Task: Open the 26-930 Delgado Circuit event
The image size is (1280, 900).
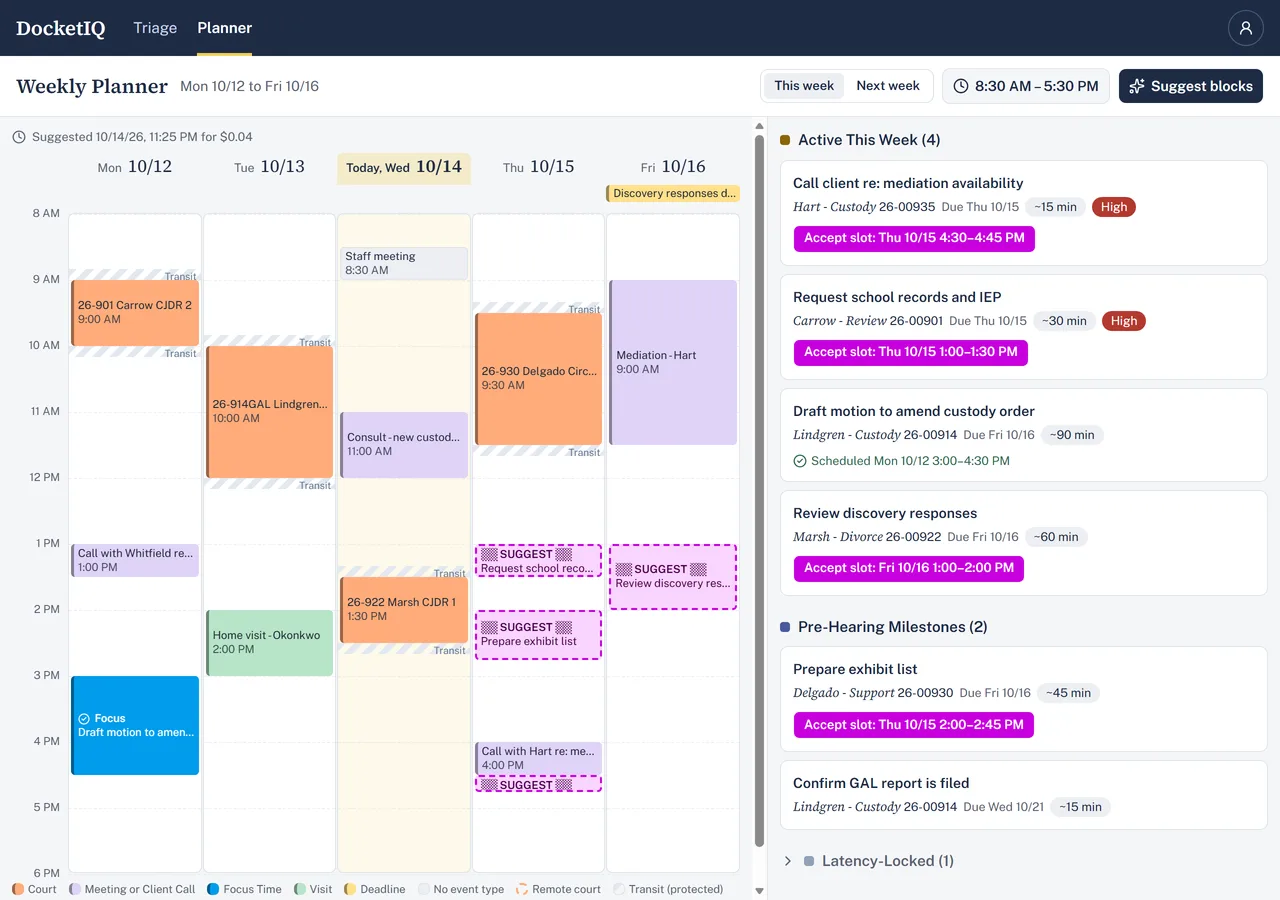Action: click(x=539, y=379)
